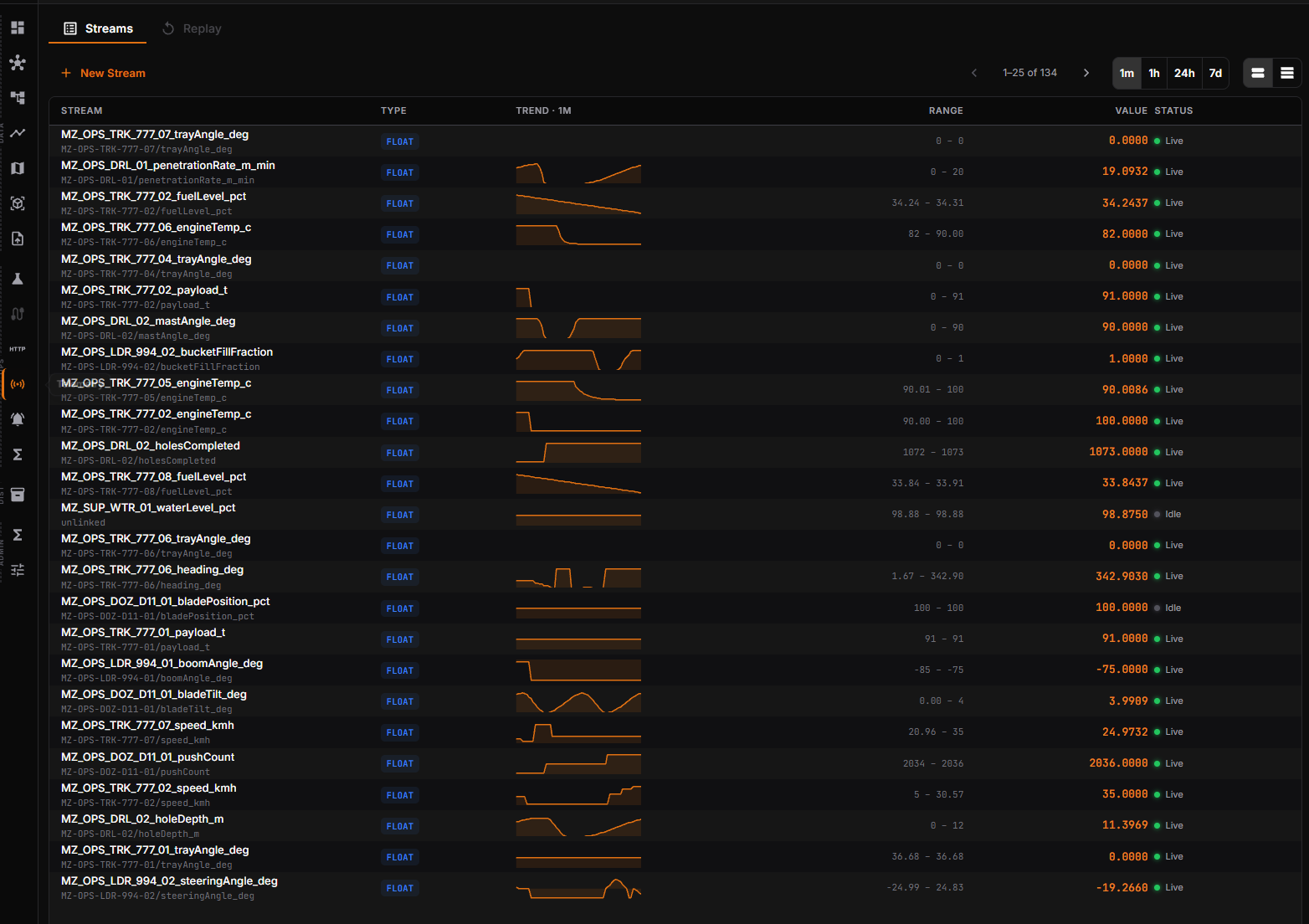Click path MZ-OPS-TRK-777-05/engineTemp_c
Image resolution: width=1309 pixels, height=924 pixels.
click(144, 398)
